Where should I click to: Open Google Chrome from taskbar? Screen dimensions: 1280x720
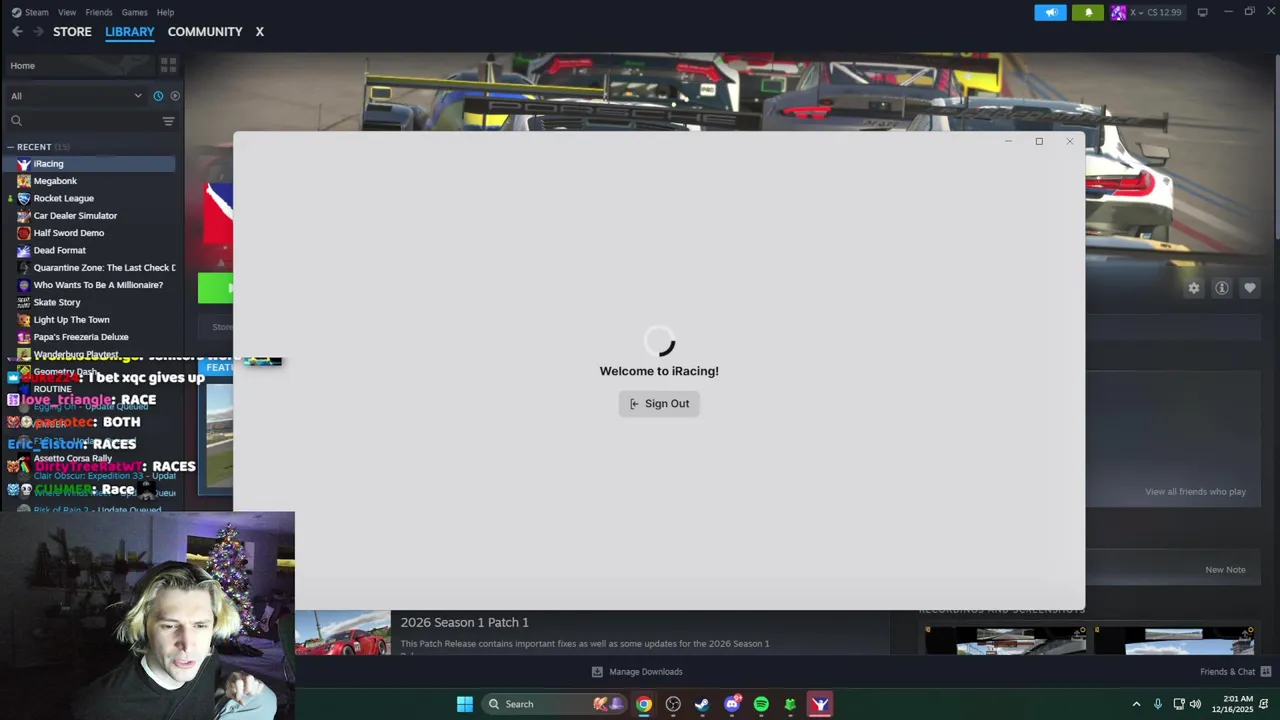[644, 704]
